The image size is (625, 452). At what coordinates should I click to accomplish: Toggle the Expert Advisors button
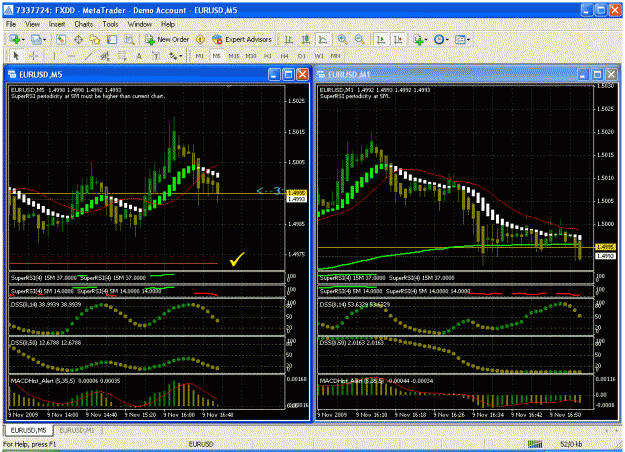[242, 39]
